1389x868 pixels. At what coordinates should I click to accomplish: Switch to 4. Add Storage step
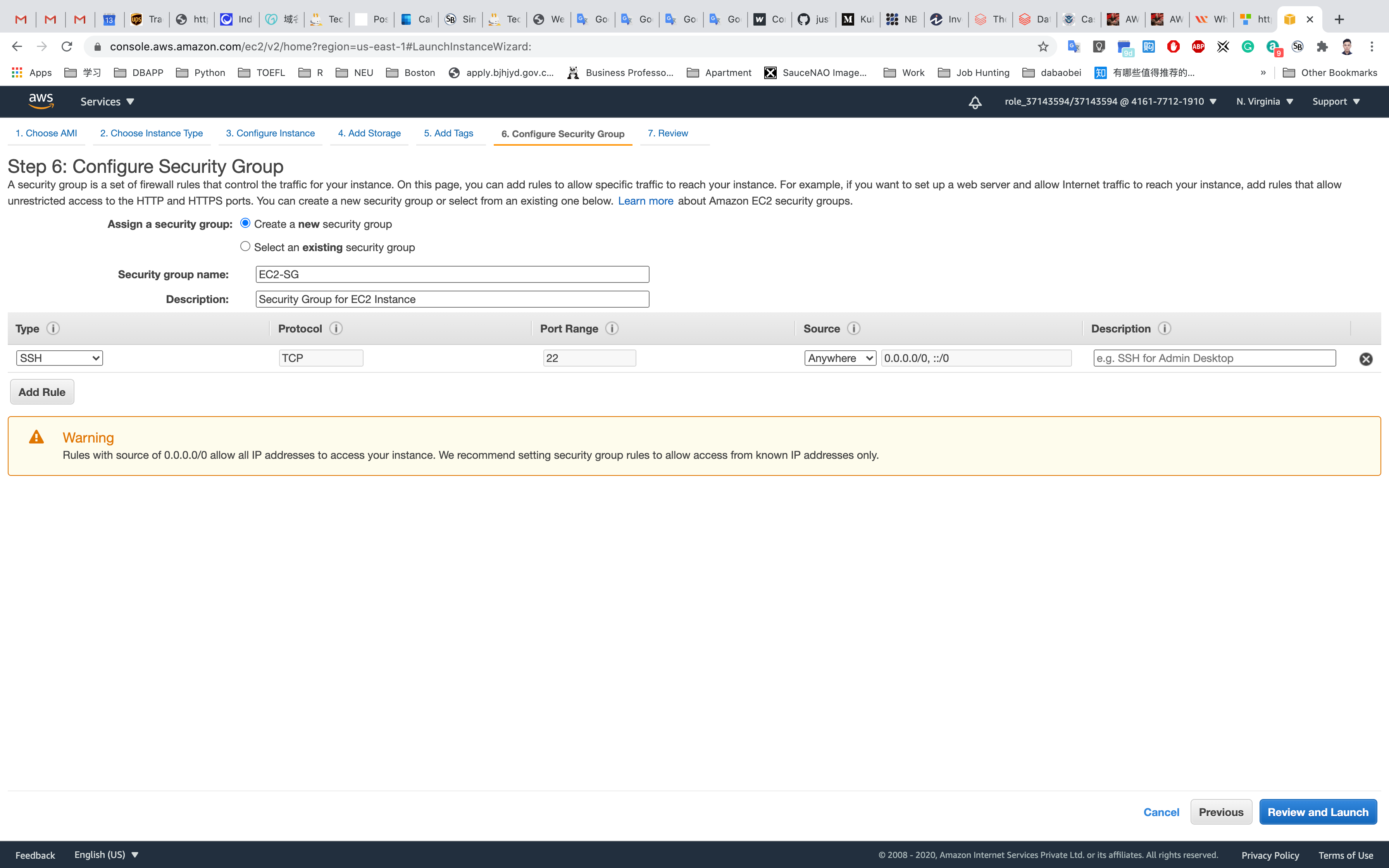tap(369, 133)
